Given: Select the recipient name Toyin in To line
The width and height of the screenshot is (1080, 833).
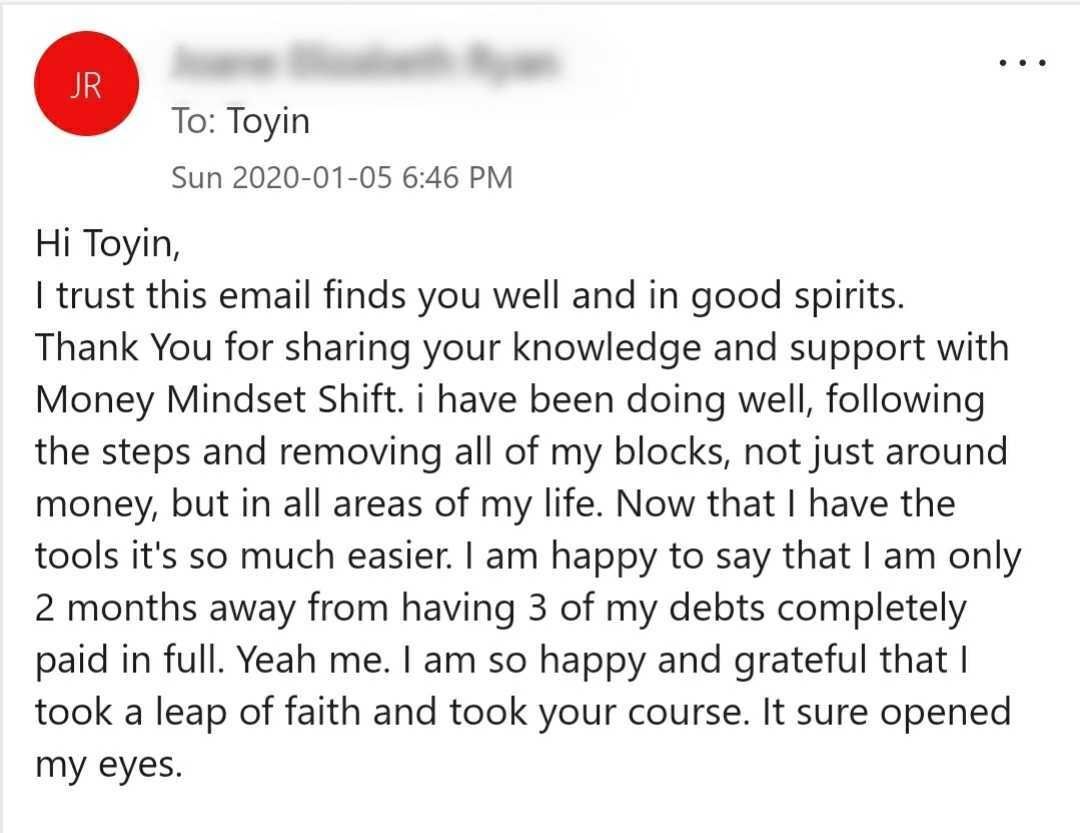Looking at the screenshot, I should (x=269, y=122).
